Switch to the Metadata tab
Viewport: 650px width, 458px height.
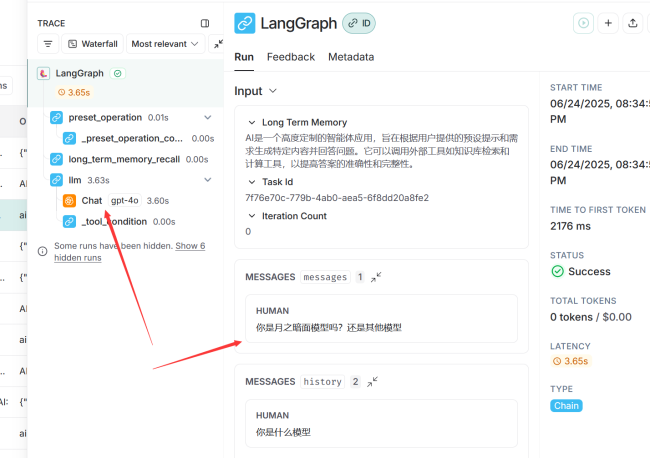tap(351, 57)
